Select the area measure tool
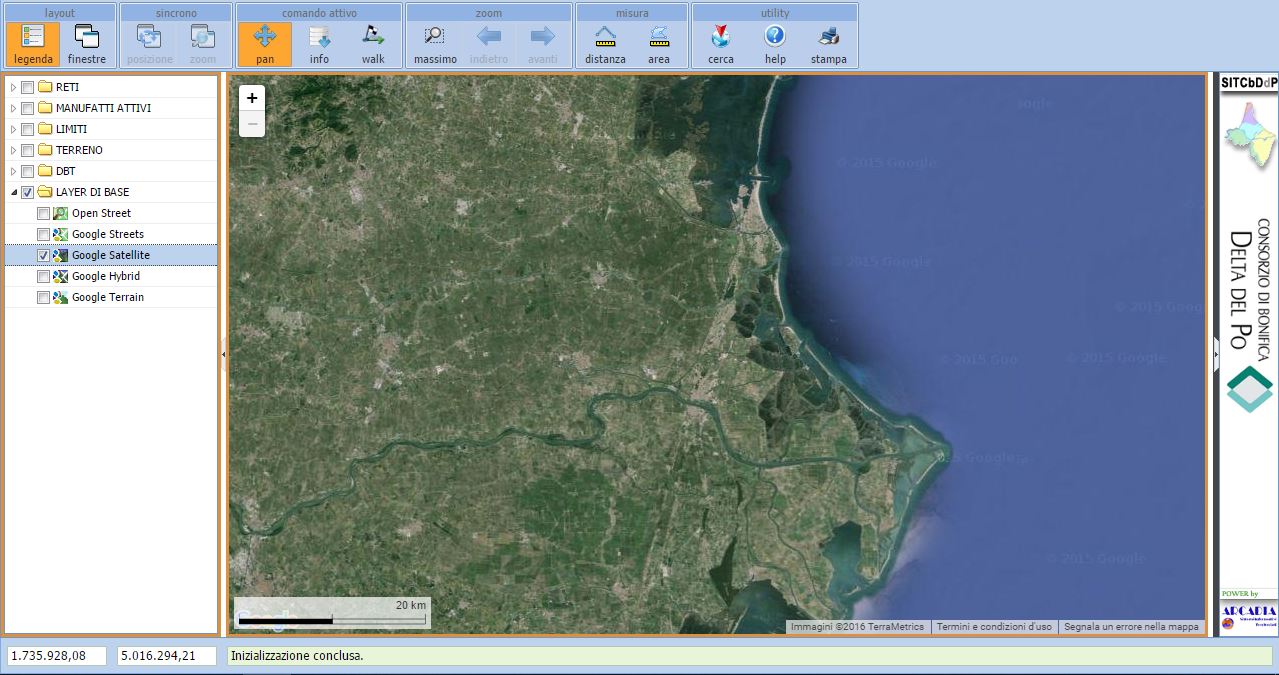The width and height of the screenshot is (1279, 675). (659, 45)
